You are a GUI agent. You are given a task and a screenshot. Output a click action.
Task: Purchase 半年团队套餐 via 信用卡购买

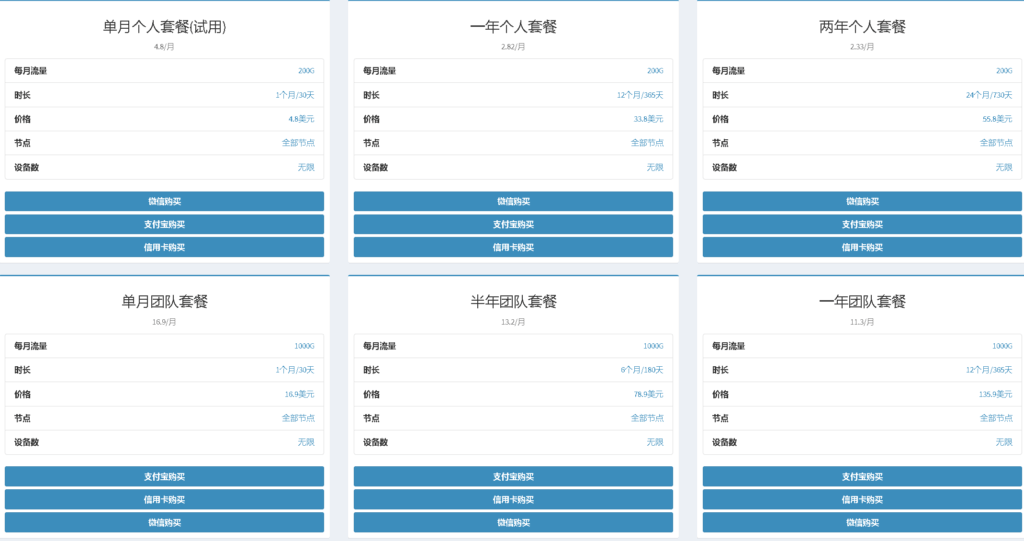point(513,499)
